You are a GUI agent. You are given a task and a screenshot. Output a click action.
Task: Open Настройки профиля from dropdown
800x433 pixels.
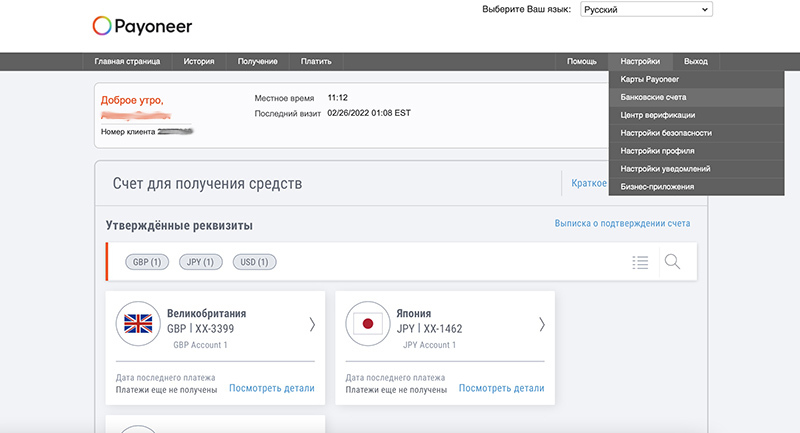point(696,150)
